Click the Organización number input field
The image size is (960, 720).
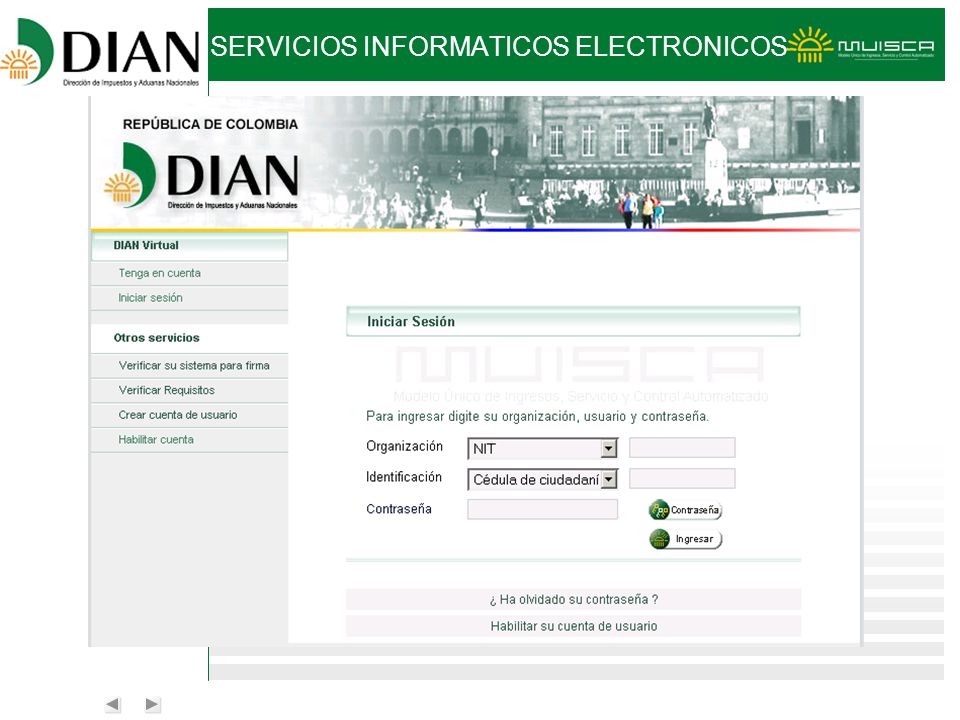(x=682, y=448)
